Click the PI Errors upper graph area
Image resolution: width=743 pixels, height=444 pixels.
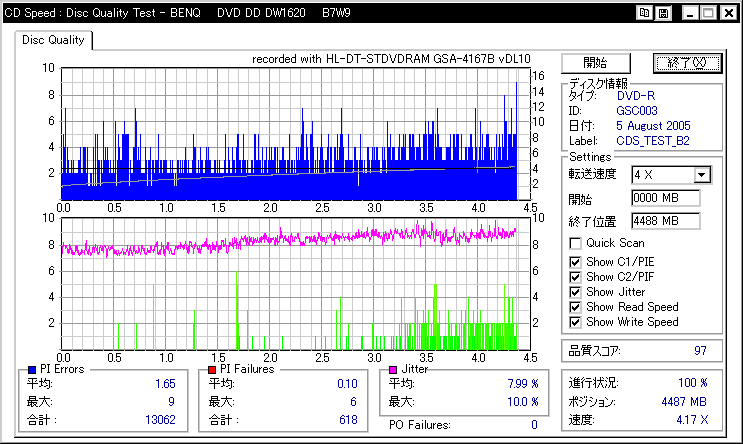296,134
